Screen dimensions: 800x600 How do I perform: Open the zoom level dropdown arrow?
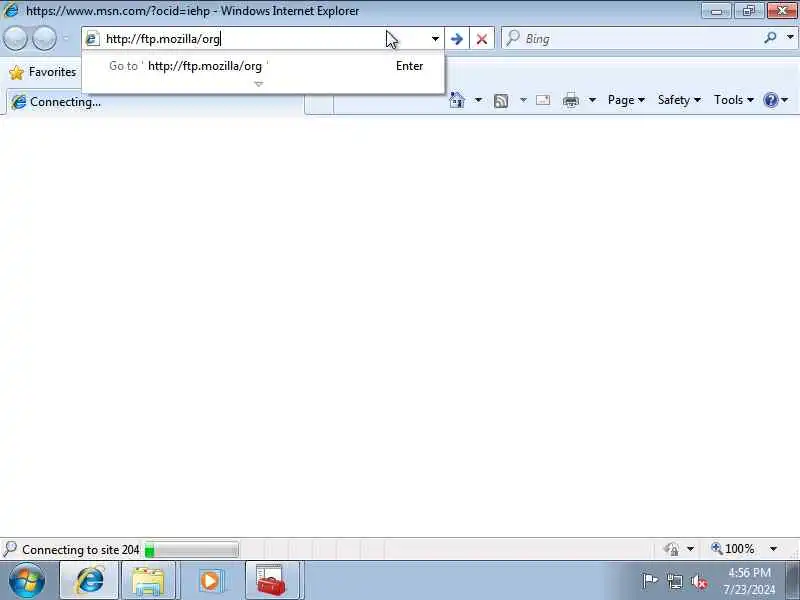click(x=773, y=549)
